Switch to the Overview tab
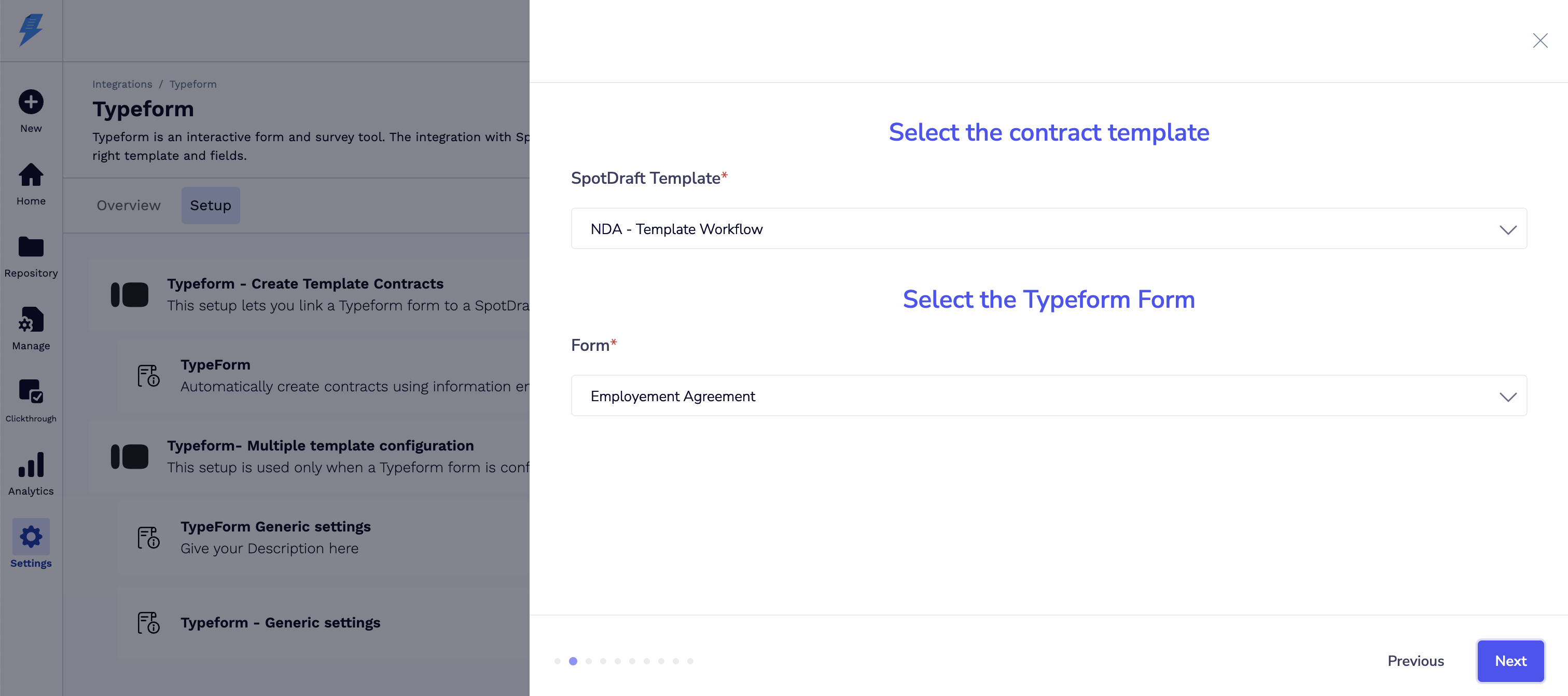 pyautogui.click(x=129, y=205)
